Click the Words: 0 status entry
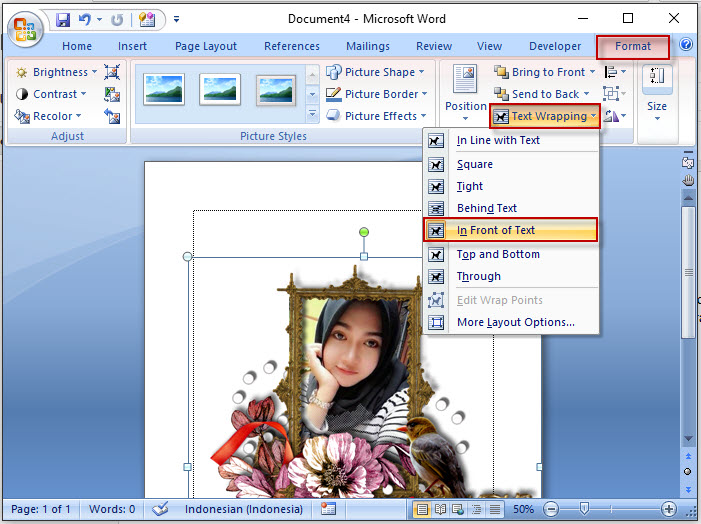The width and height of the screenshot is (701, 524). (x=112, y=509)
